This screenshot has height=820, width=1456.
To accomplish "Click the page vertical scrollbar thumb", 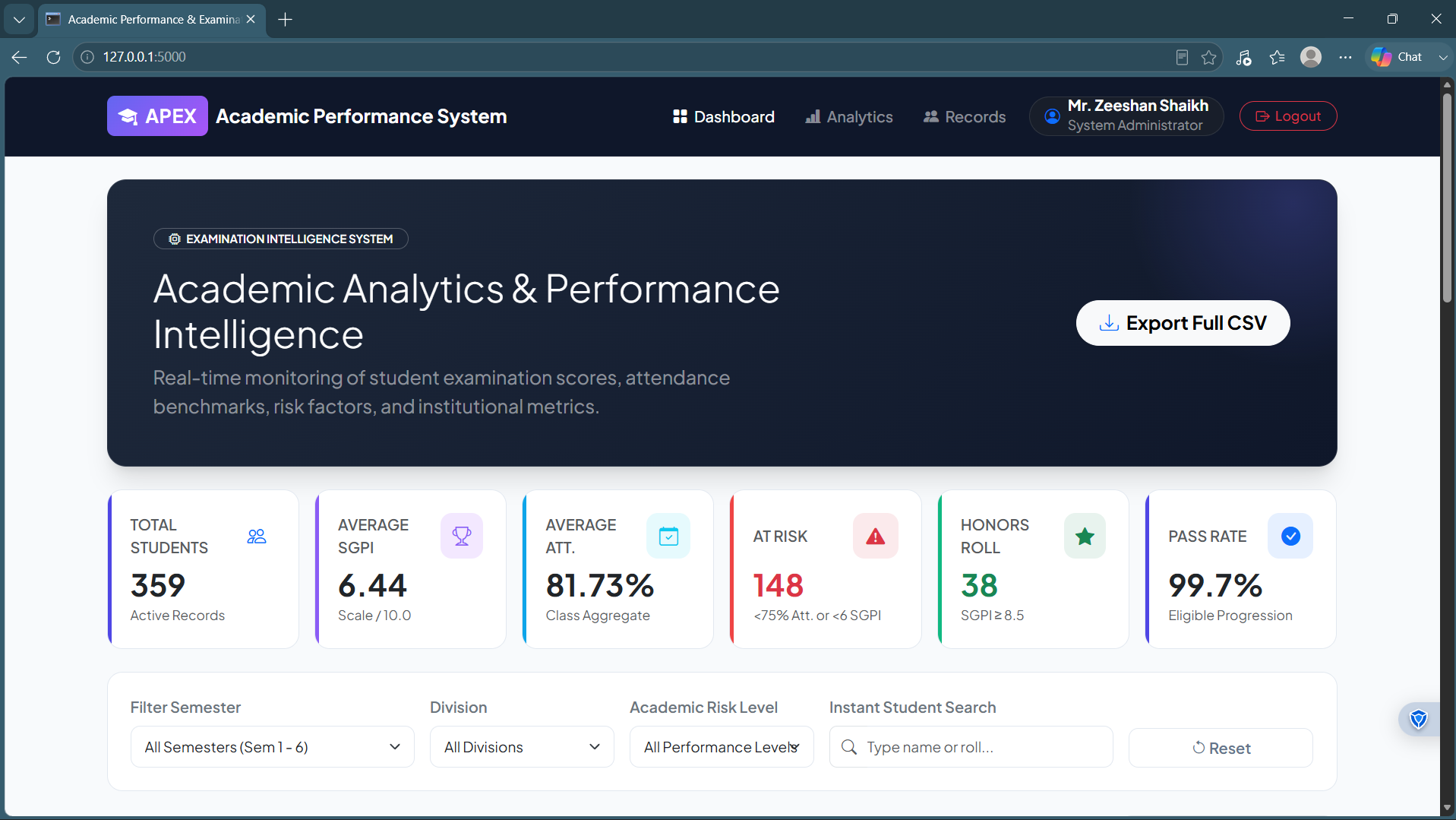I will click(1447, 198).
